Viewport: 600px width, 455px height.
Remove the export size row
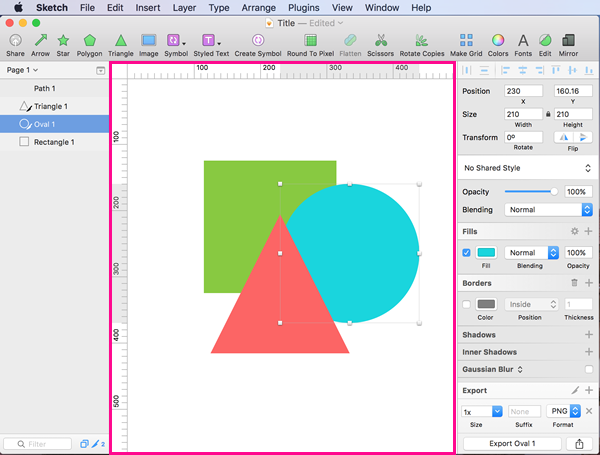pyautogui.click(x=589, y=411)
